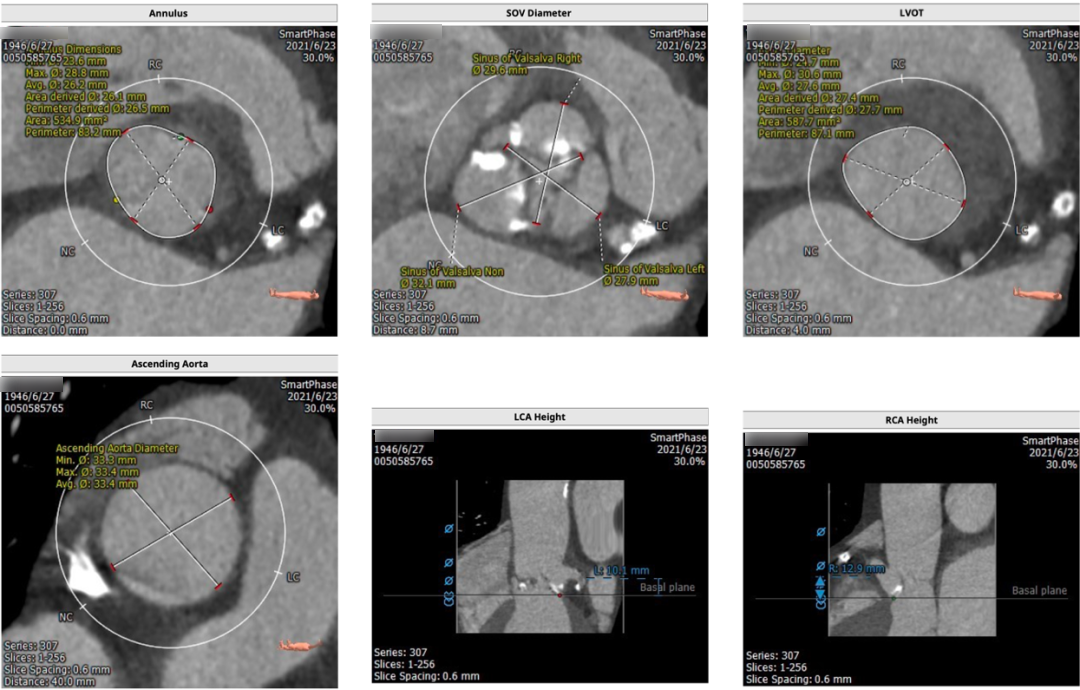Select the LVOT panel header
The height and width of the screenshot is (690, 1080).
(910, 13)
